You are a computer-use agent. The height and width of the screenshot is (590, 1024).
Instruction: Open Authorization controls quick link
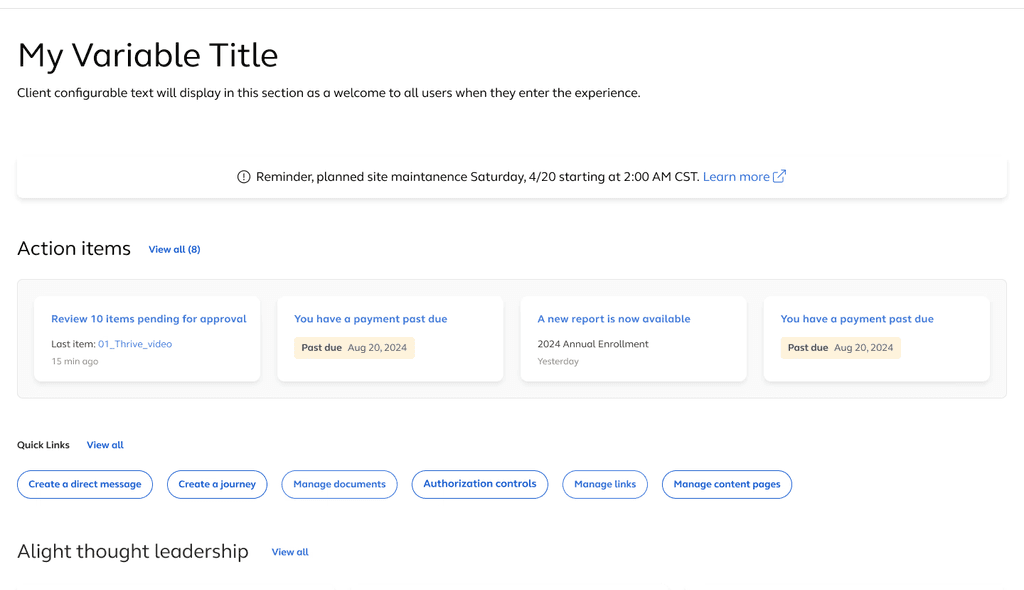pos(479,484)
